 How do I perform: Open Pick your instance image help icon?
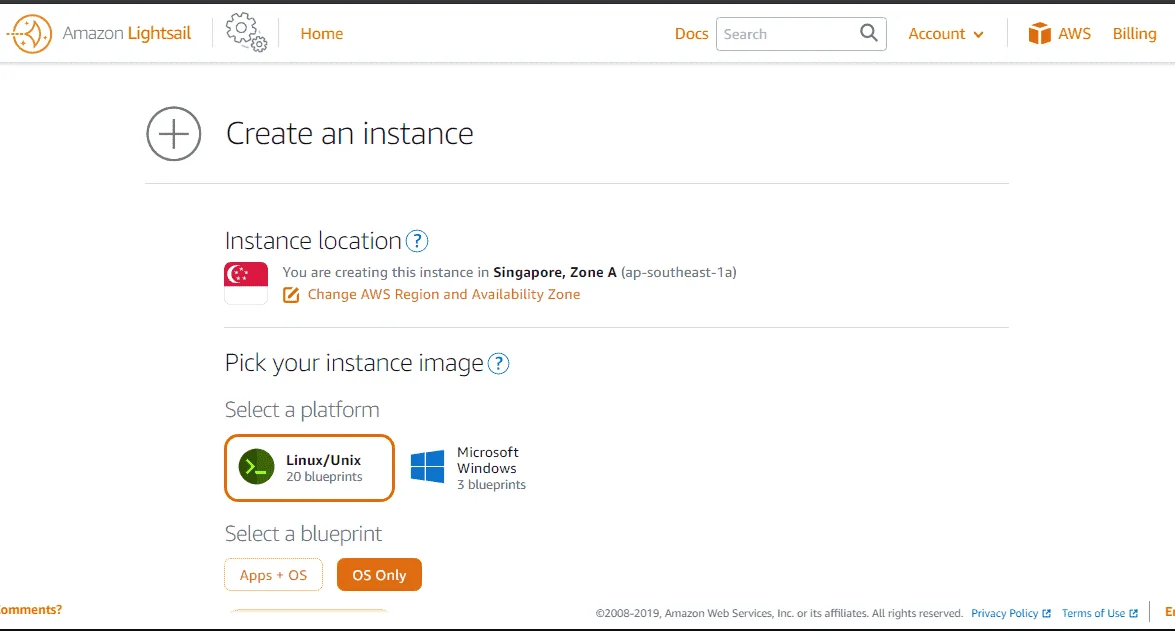pos(498,363)
